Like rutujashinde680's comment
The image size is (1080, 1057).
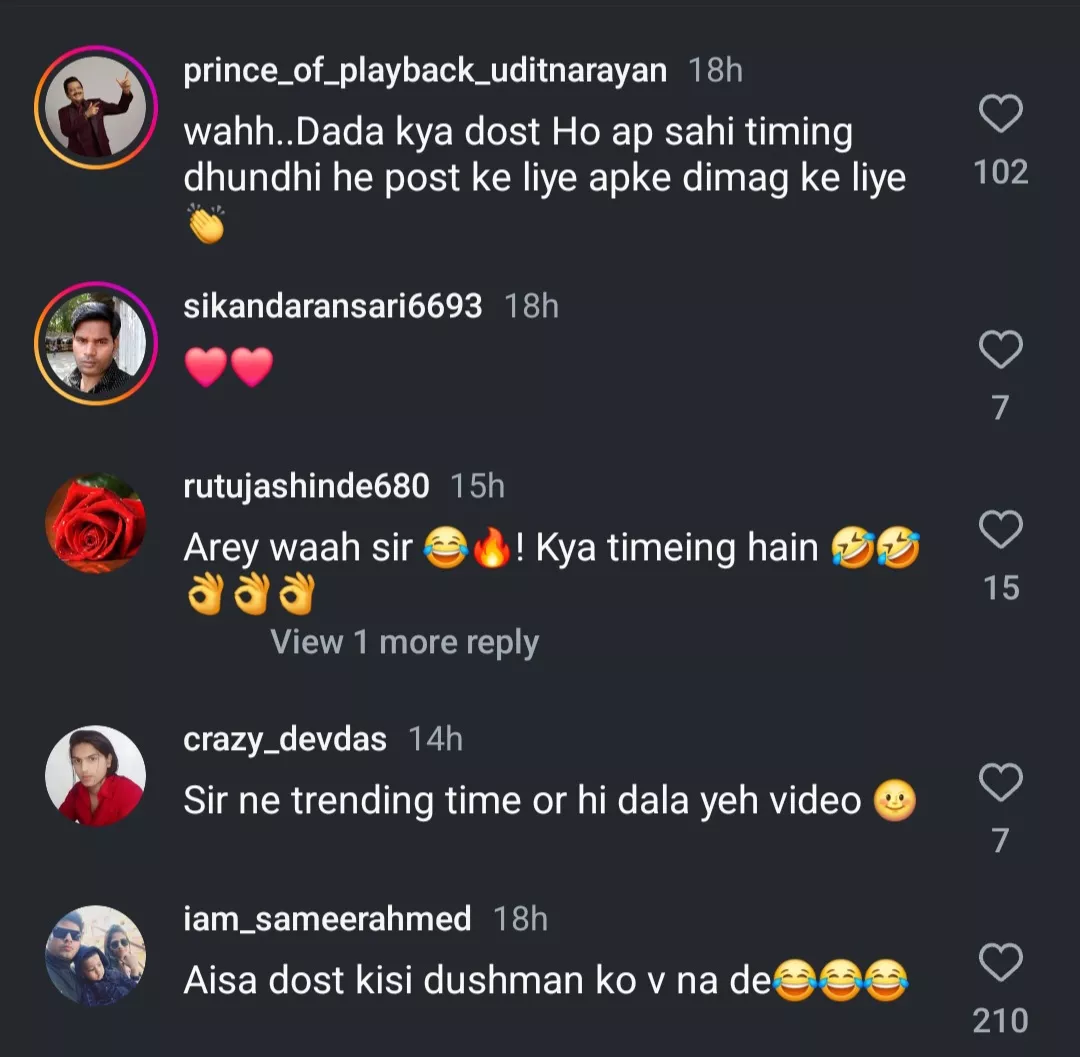tap(1000, 530)
